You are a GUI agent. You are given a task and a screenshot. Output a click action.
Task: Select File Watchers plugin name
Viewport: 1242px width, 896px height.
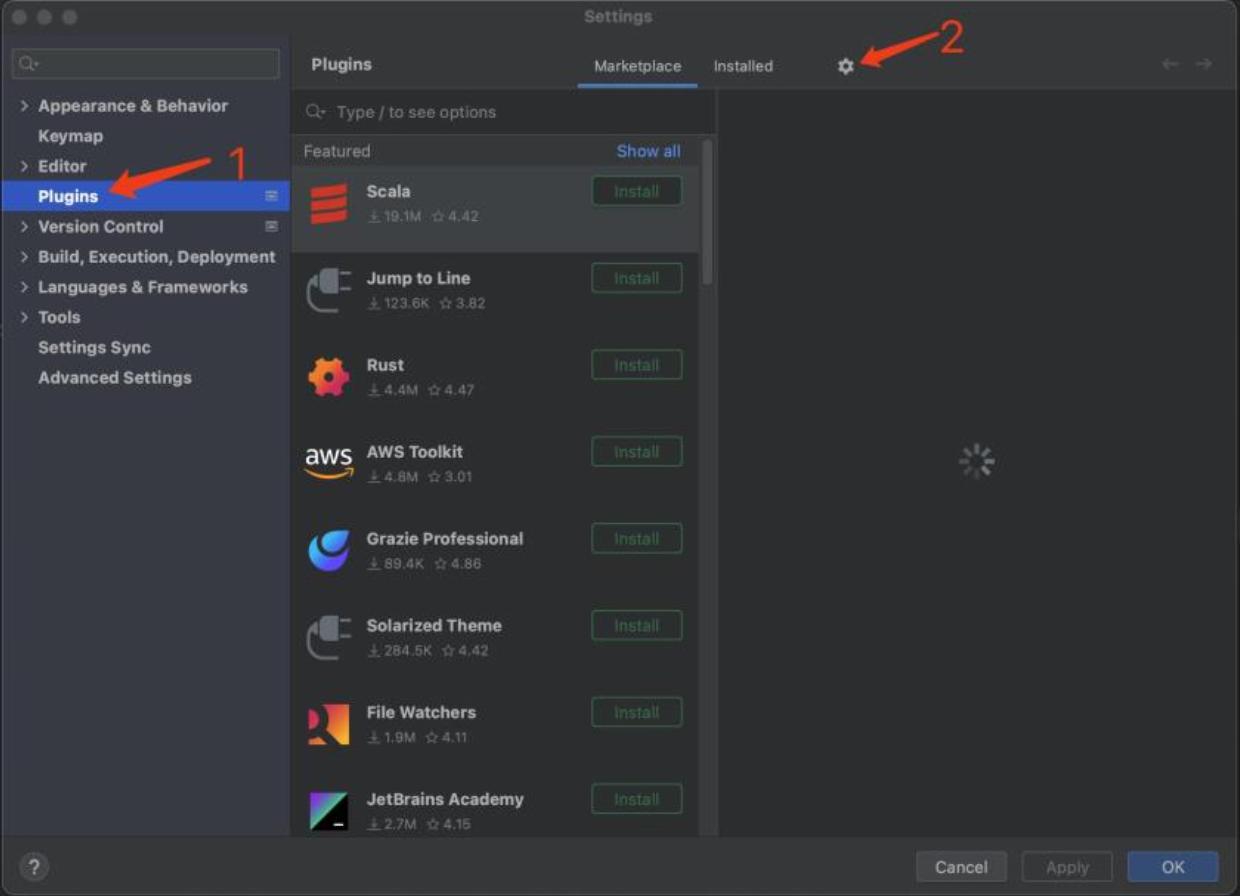pos(421,713)
